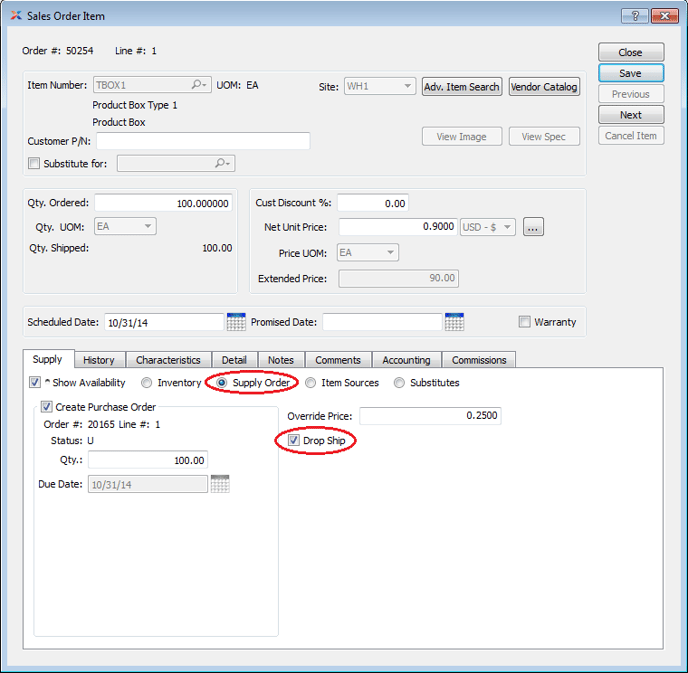Click the Adv. Item Search button
This screenshot has height=673, width=688.
461,87
